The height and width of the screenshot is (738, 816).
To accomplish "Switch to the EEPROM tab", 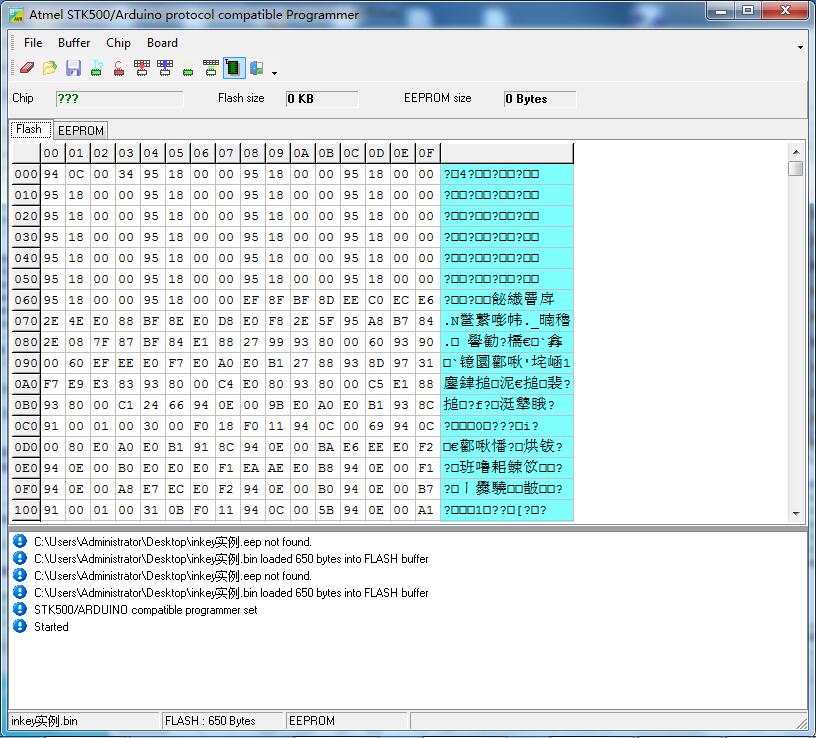I will [81, 131].
